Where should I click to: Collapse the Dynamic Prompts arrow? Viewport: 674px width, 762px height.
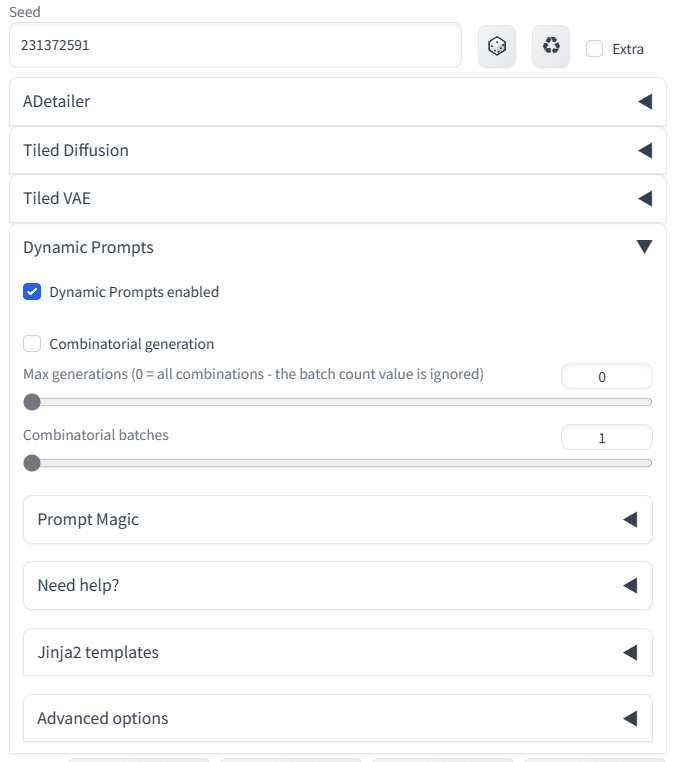[644, 247]
